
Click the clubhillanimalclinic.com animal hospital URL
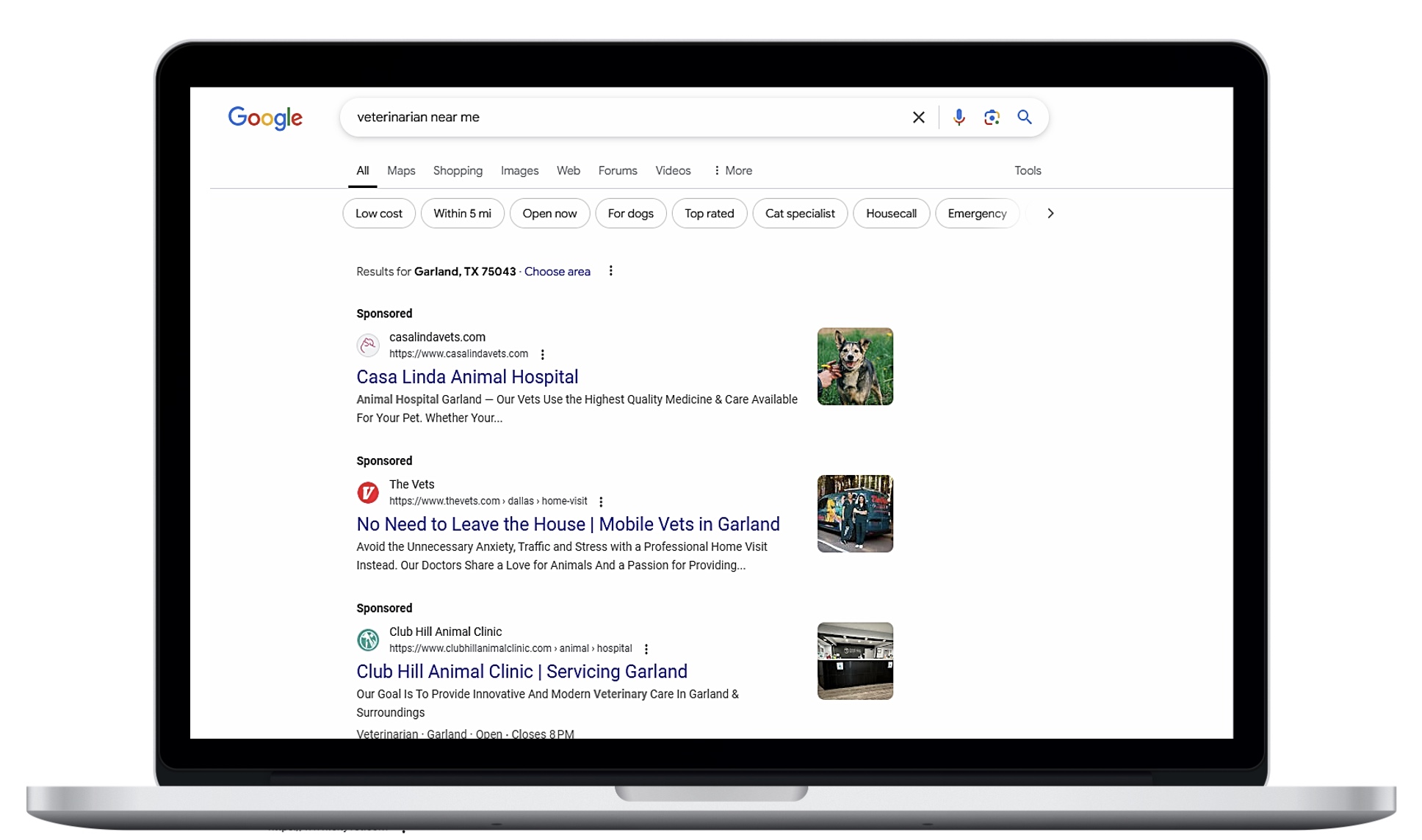[x=510, y=648]
